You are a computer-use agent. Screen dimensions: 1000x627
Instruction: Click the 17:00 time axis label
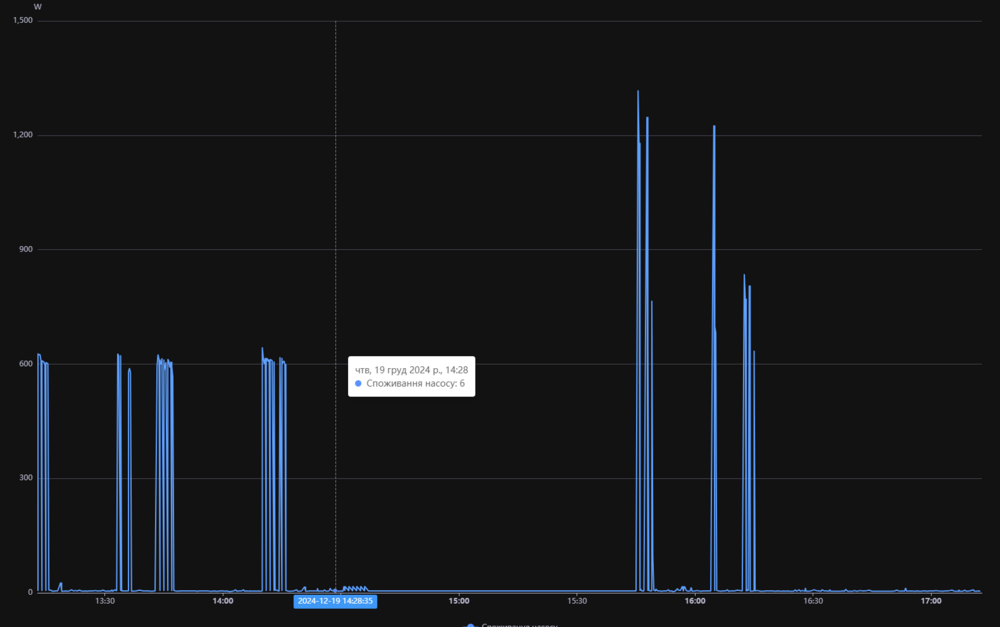[x=931, y=601]
